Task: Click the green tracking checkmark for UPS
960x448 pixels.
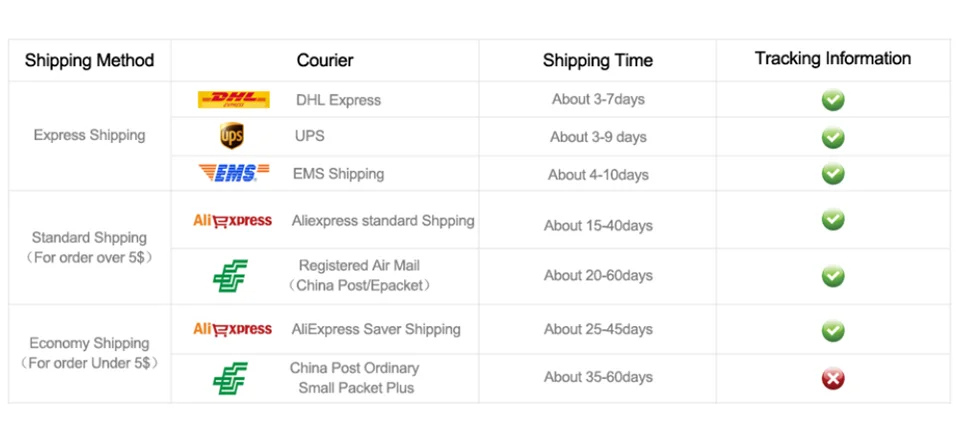Action: (x=833, y=137)
